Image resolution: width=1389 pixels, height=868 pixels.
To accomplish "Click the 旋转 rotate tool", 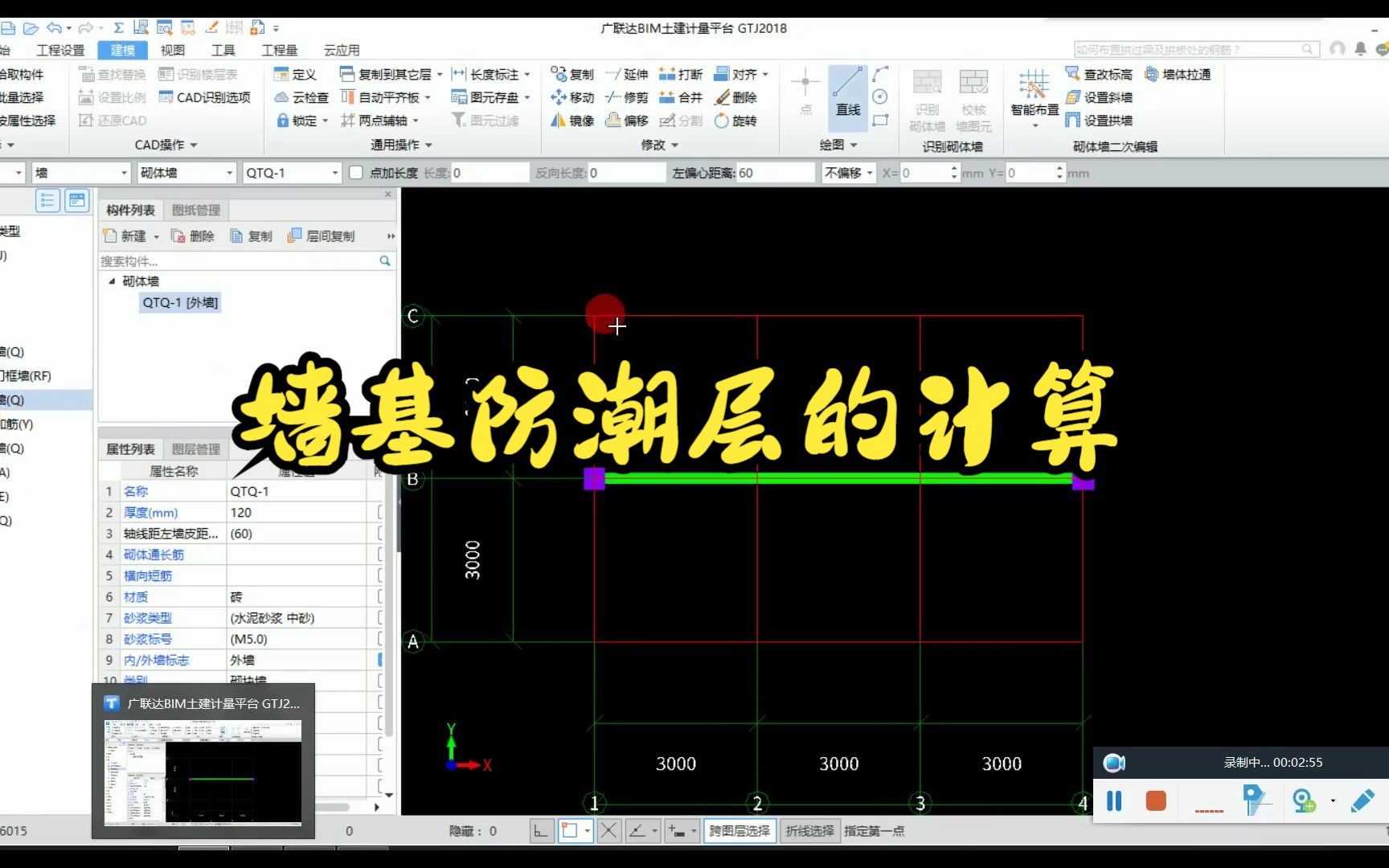I will [735, 121].
